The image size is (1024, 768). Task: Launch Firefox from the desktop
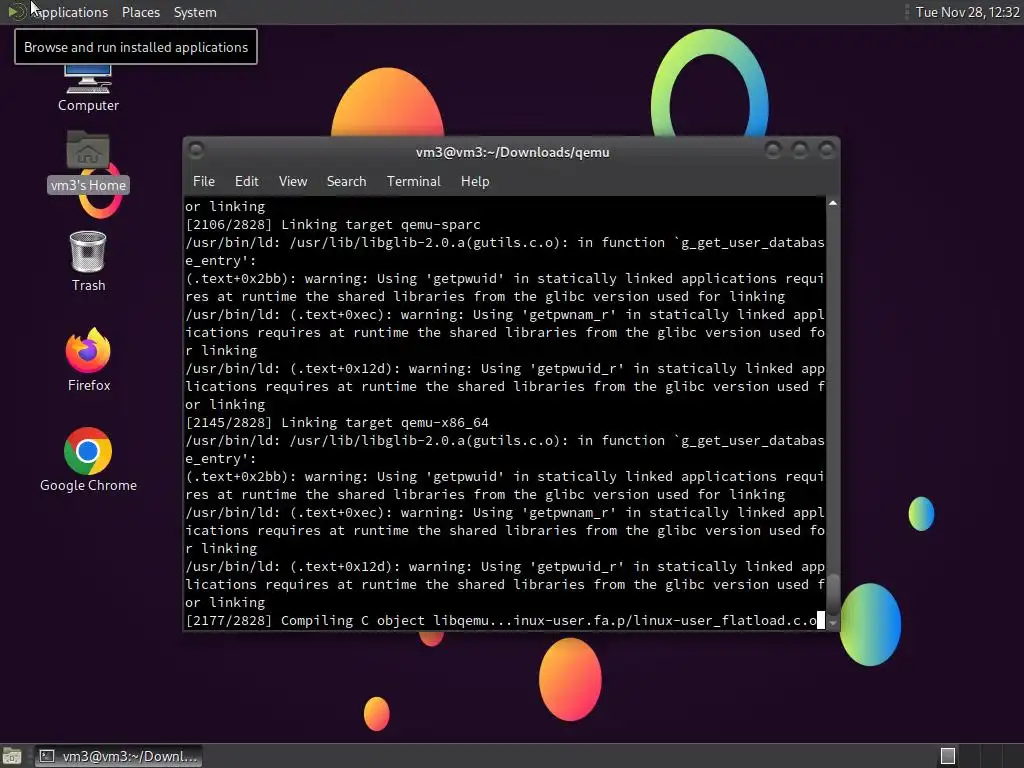tap(88, 360)
